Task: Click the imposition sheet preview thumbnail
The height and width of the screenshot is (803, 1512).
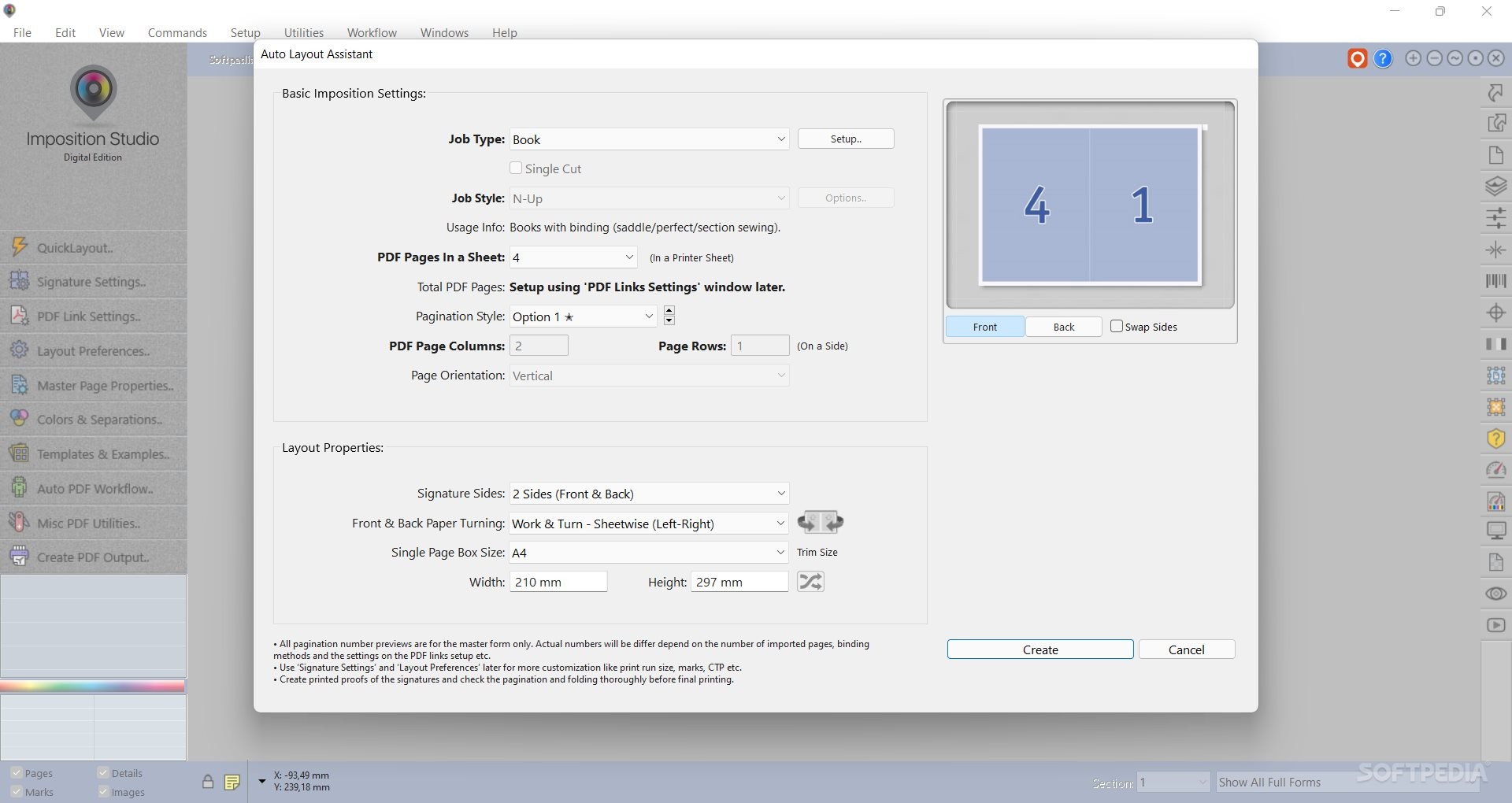Action: pyautogui.click(x=1090, y=205)
